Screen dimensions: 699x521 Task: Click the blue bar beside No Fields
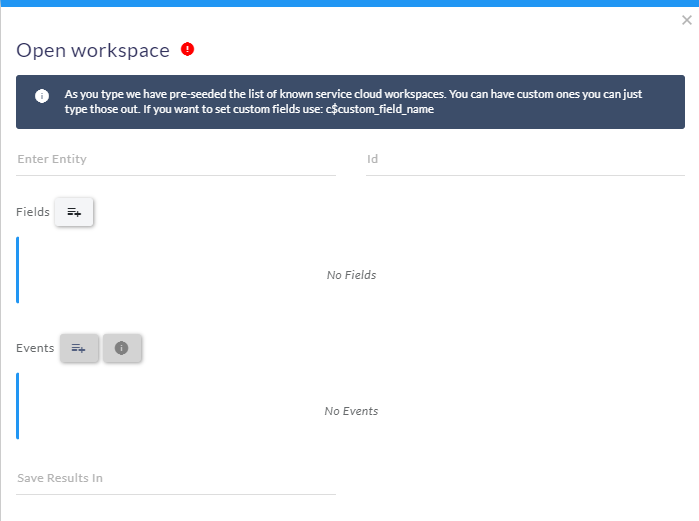[x=17, y=270]
